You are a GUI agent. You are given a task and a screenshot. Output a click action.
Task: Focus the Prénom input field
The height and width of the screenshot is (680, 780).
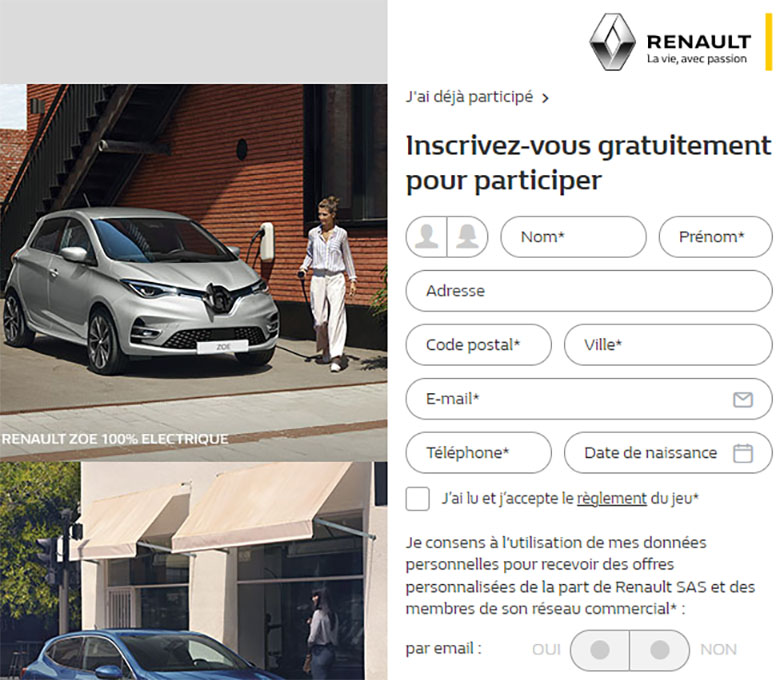(715, 237)
